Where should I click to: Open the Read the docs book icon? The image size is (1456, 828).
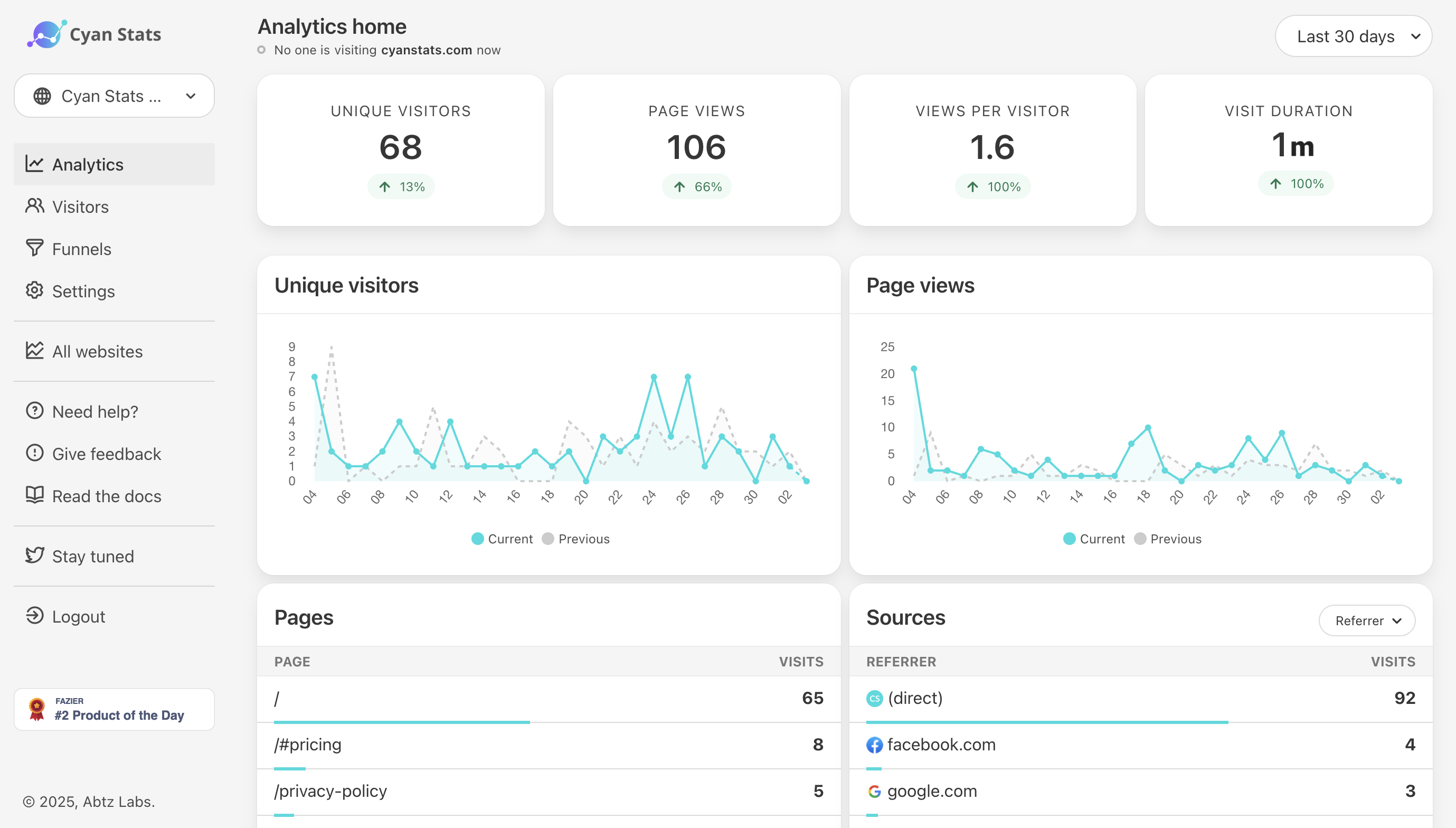tap(35, 495)
